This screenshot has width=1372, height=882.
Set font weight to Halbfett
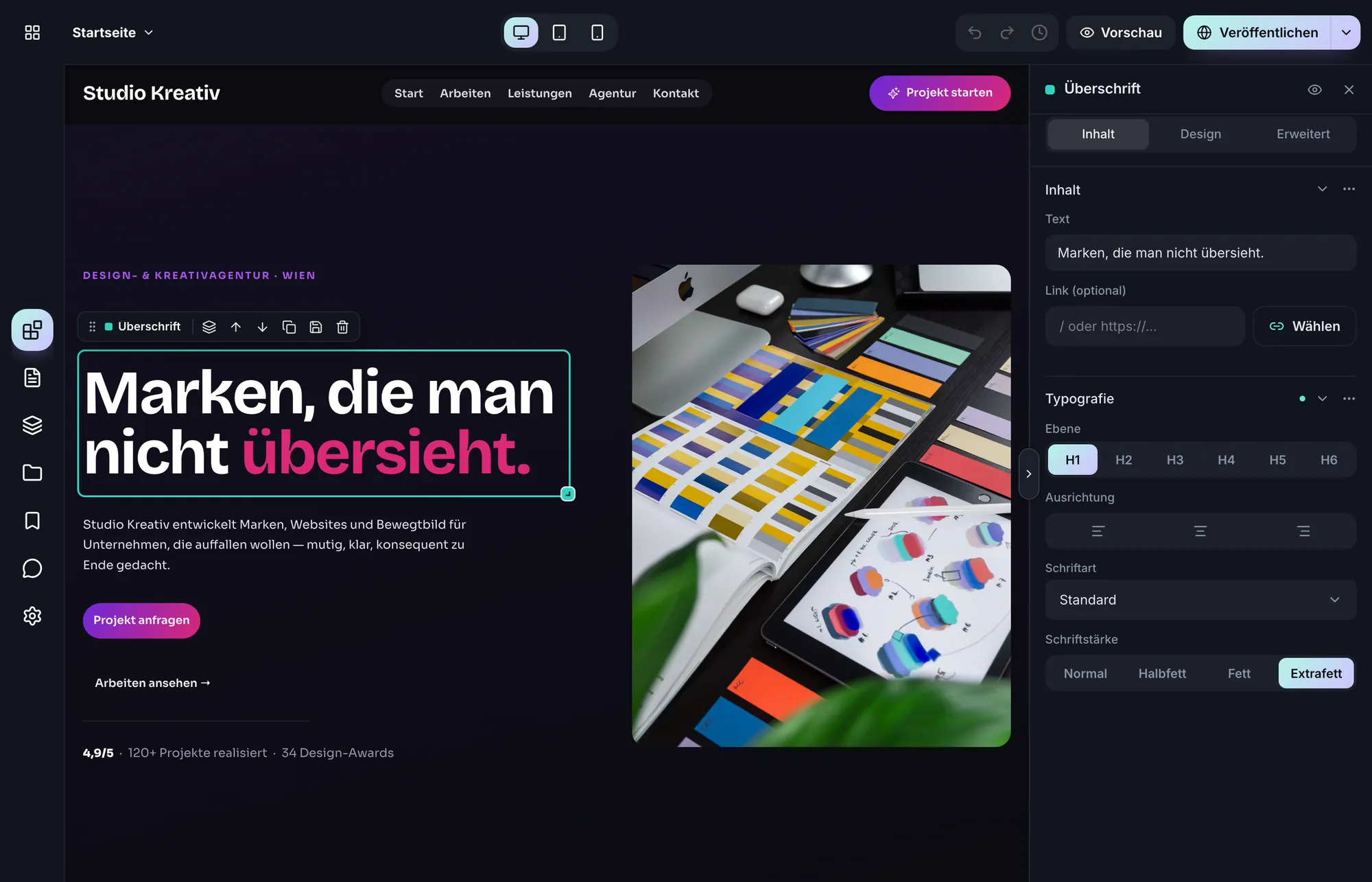tap(1162, 673)
